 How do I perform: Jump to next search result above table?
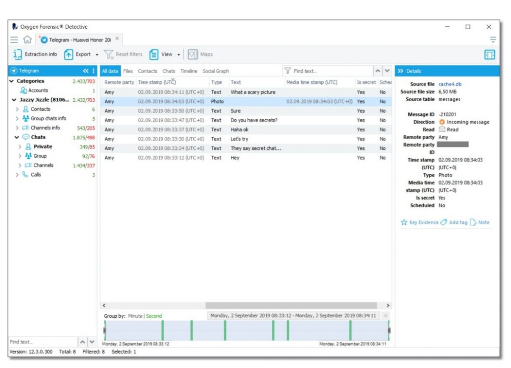pos(387,71)
